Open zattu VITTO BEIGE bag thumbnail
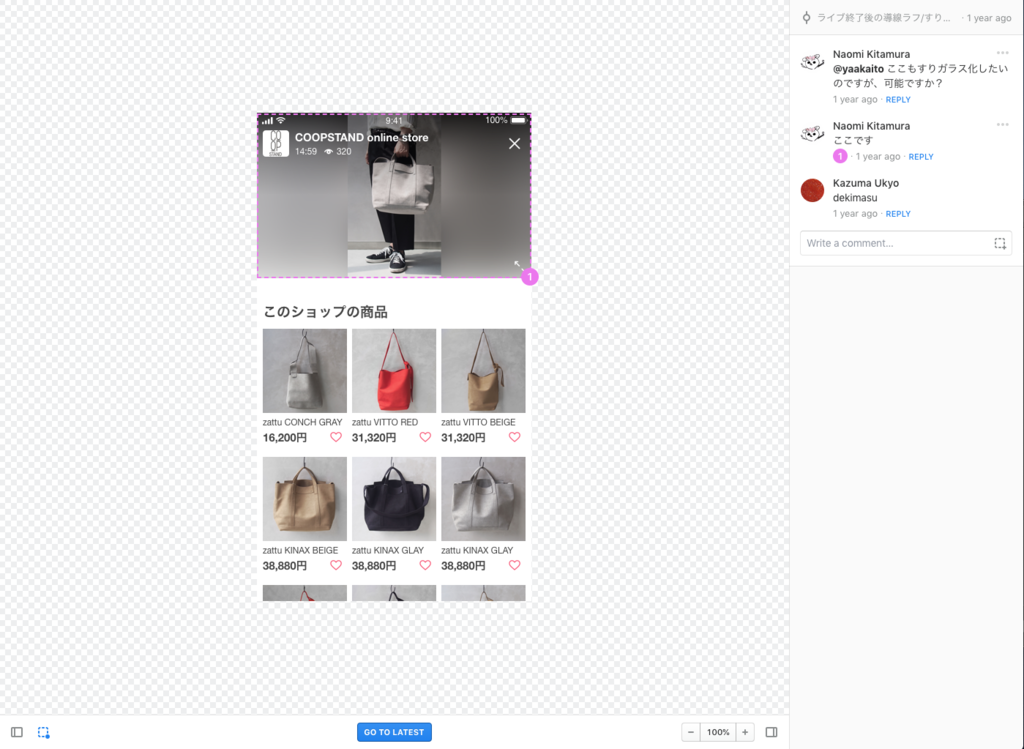The height and width of the screenshot is (749, 1024). (483, 370)
